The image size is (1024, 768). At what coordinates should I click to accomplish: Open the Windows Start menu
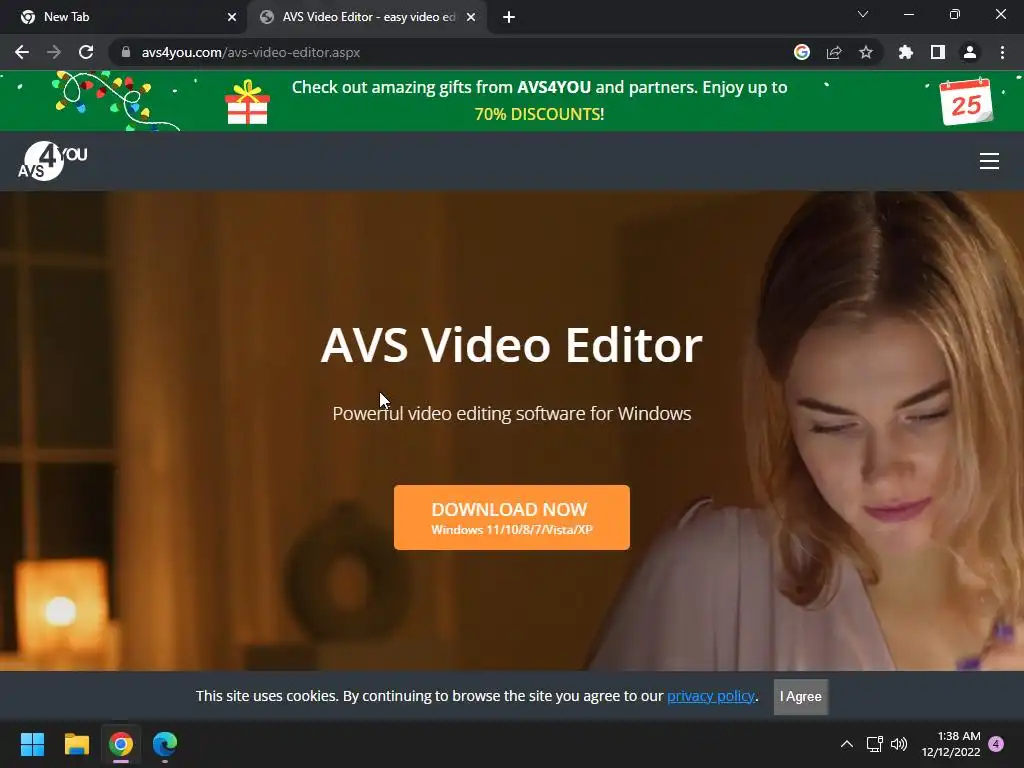pyautogui.click(x=32, y=744)
